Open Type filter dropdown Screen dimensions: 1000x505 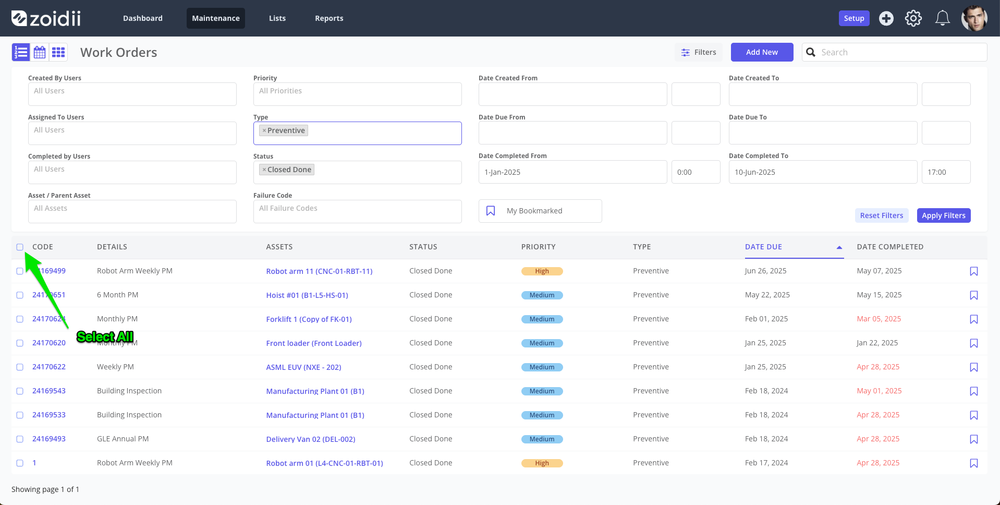coord(357,133)
